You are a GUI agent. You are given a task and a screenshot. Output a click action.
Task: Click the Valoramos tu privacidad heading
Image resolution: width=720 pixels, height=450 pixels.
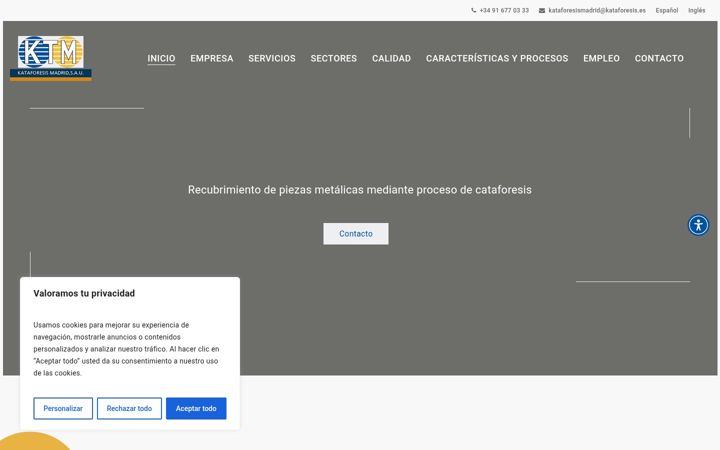(x=84, y=293)
